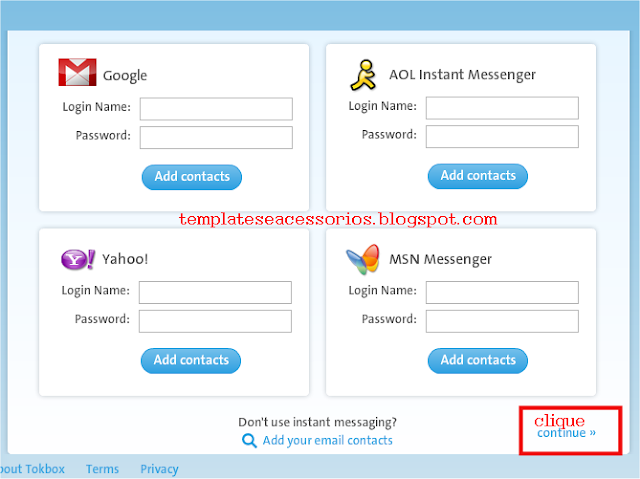Focus the Yahoo! Login Name field

[x=215, y=292]
